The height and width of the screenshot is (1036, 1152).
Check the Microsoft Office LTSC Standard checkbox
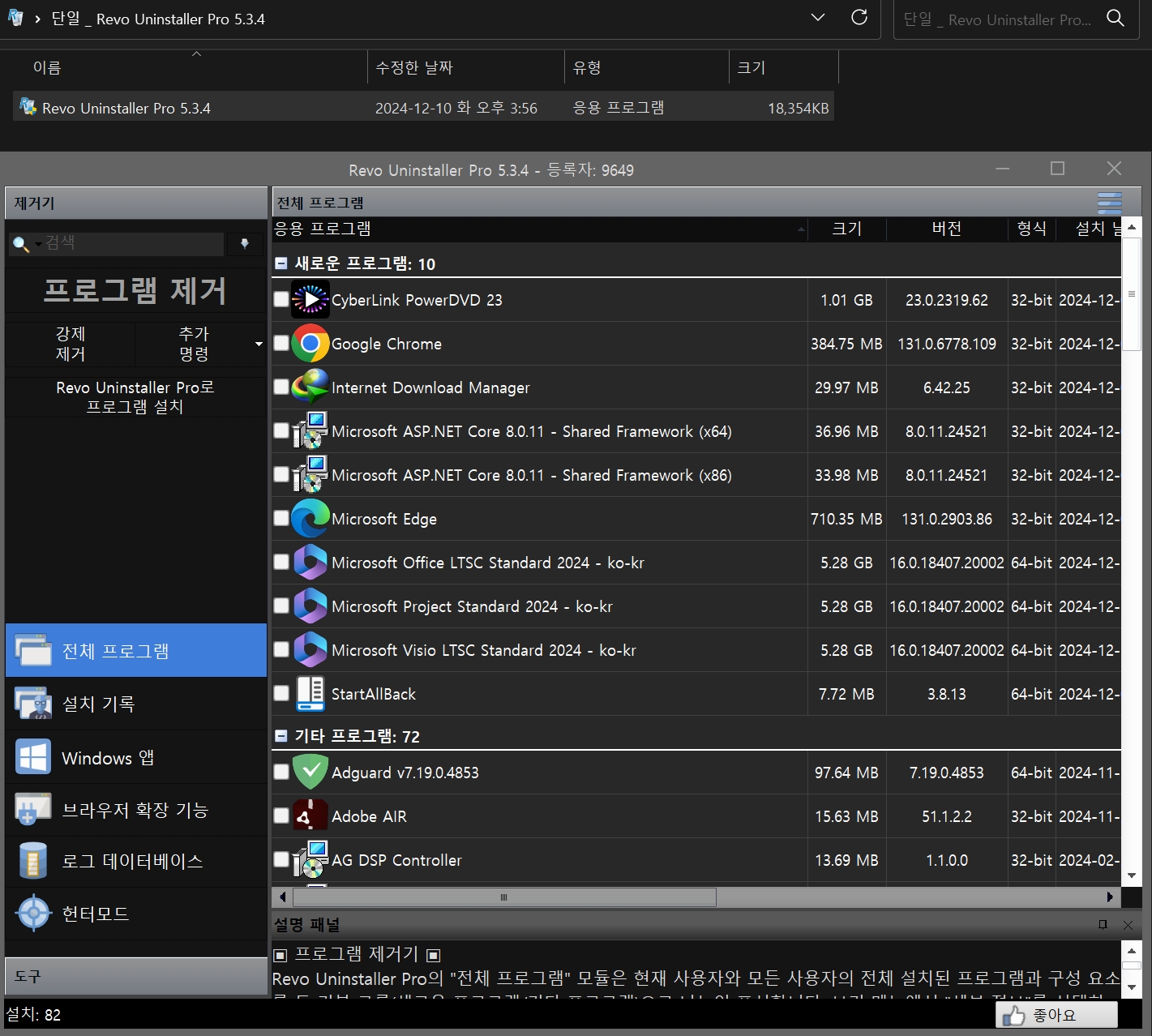coord(281,562)
